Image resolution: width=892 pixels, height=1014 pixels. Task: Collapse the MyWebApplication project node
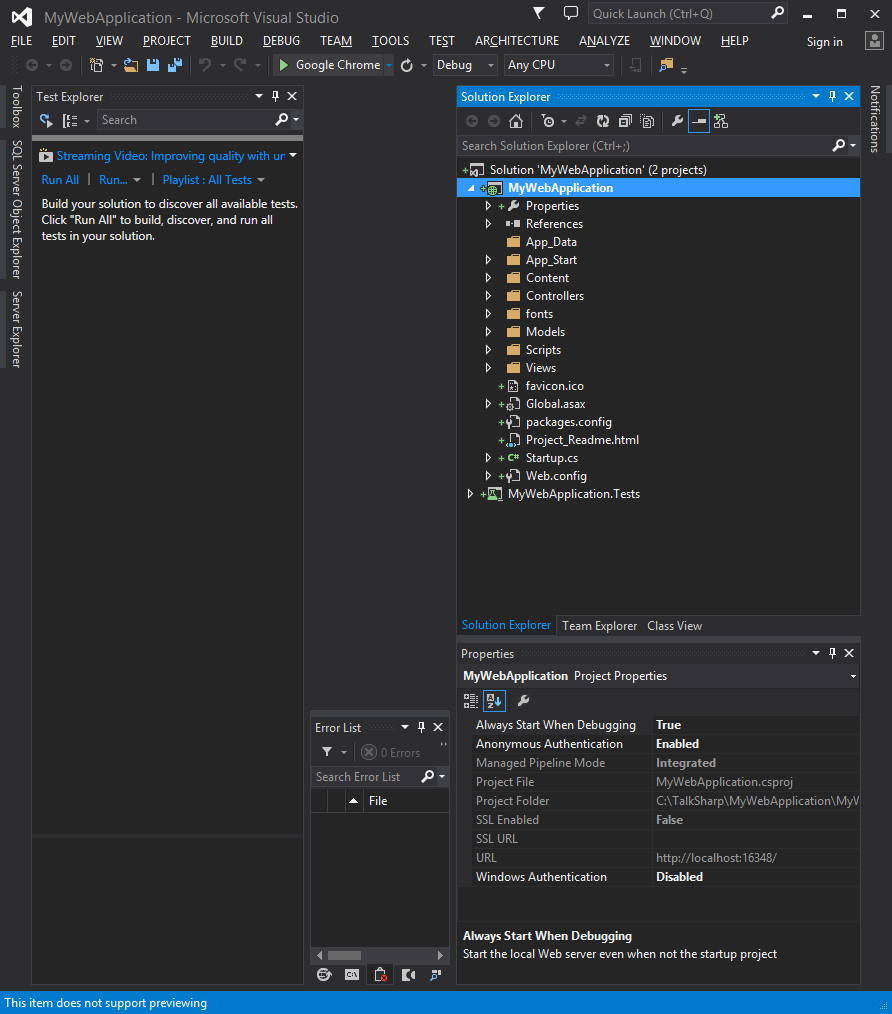tap(471, 188)
